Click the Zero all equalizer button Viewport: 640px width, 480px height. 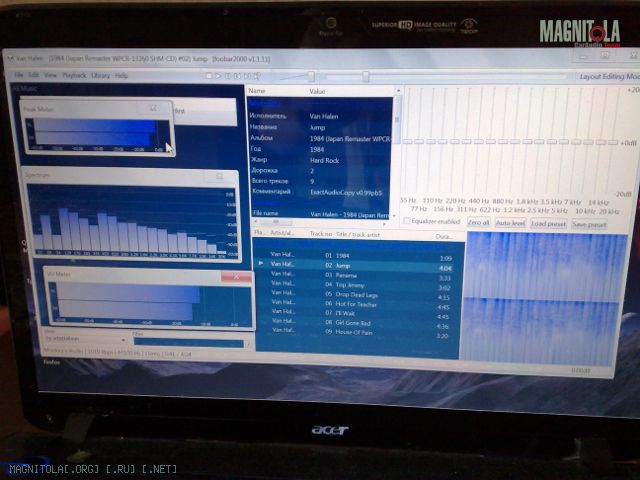pyautogui.click(x=479, y=223)
